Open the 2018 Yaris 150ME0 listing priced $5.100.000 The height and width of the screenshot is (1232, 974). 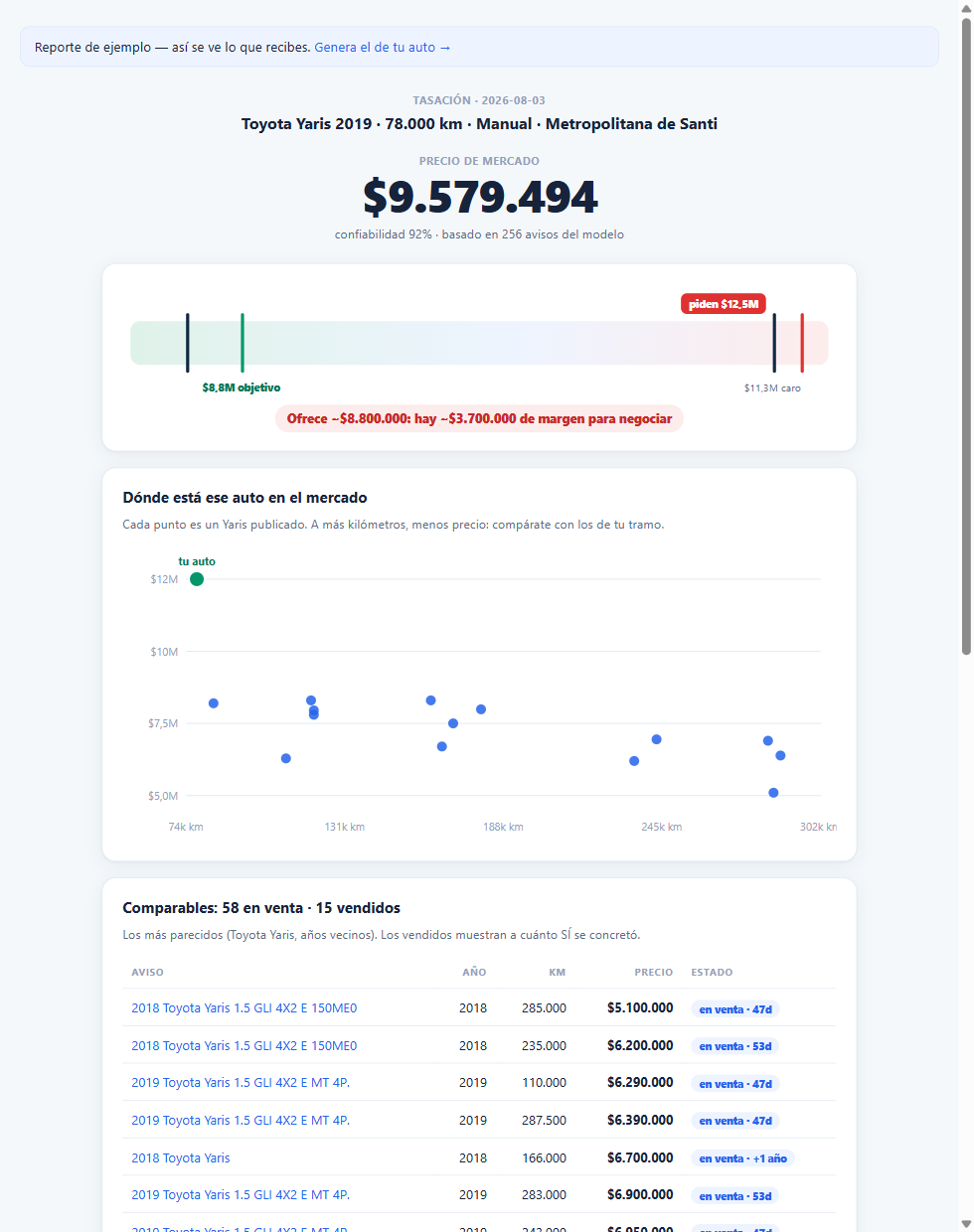tap(243, 1007)
